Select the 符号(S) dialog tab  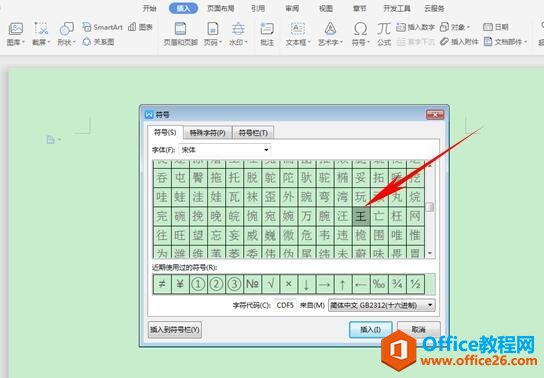pos(165,132)
